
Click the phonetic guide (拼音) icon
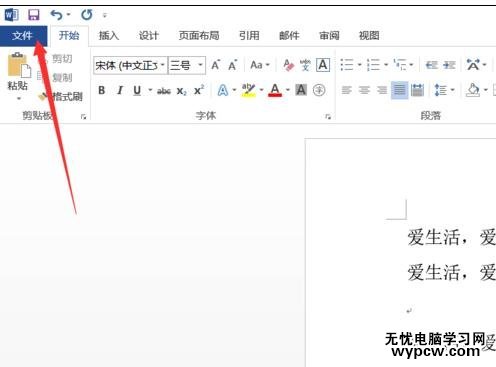tap(305, 65)
